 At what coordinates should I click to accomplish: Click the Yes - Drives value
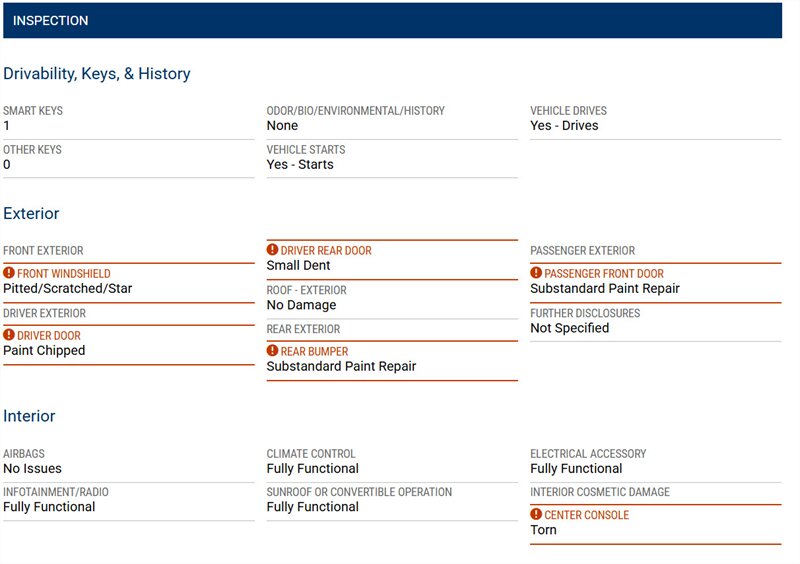(x=564, y=126)
